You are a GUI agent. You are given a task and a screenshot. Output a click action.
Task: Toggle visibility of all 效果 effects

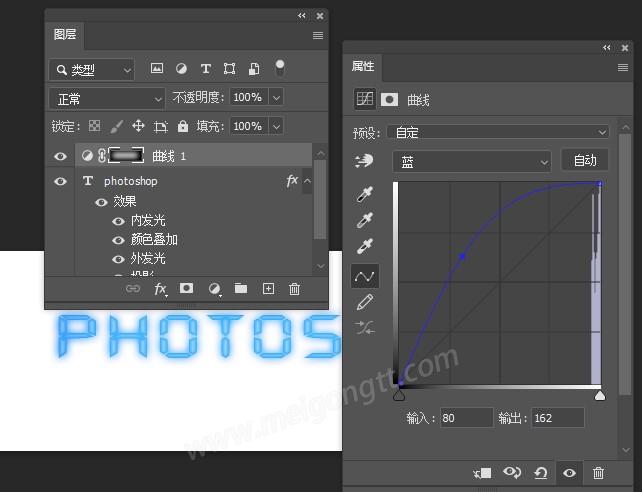coord(101,202)
